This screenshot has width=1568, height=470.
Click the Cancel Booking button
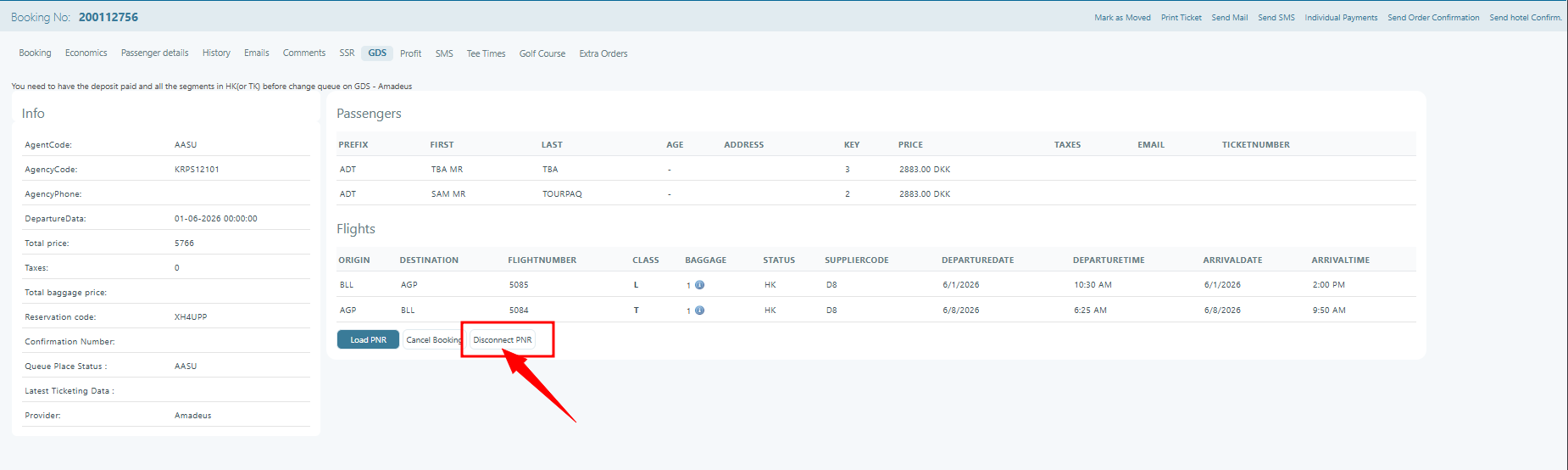click(433, 340)
